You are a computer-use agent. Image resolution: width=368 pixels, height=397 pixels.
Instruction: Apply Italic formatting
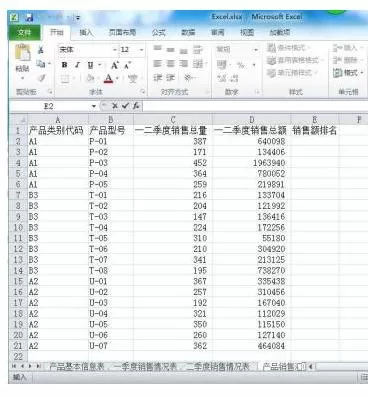[77, 65]
